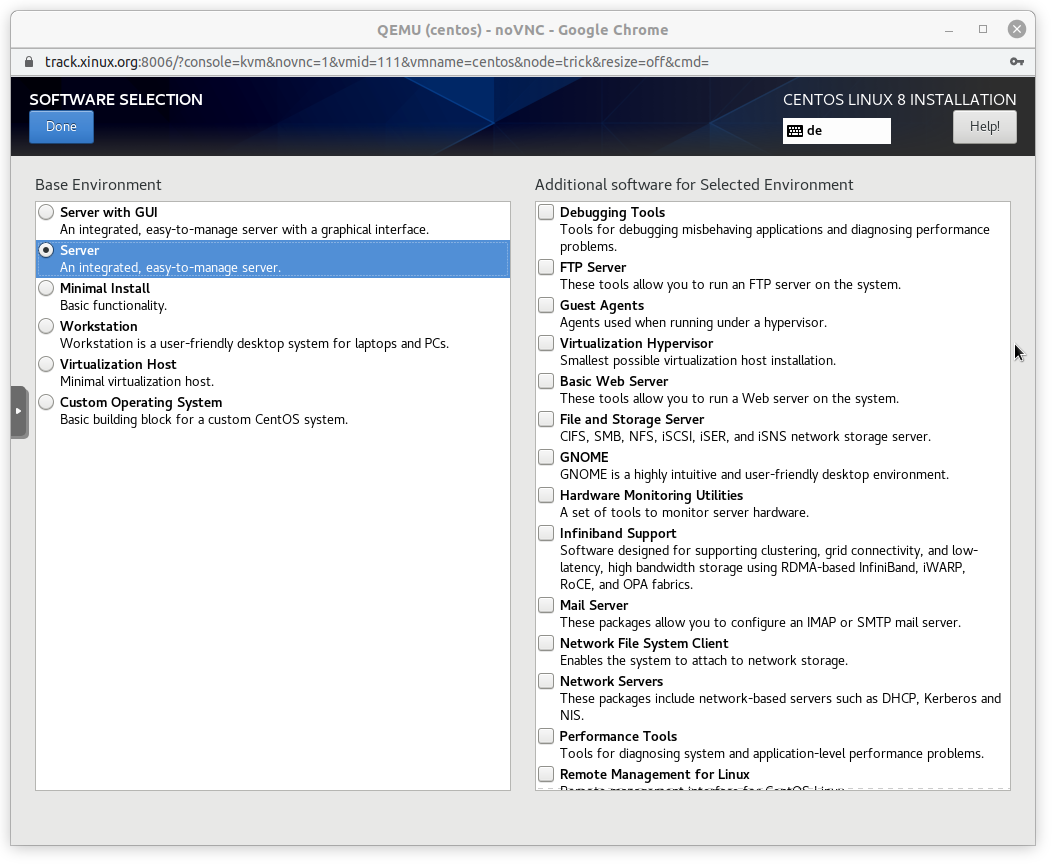The width and height of the screenshot is (1056, 864).
Task: Tick the Guest Agents checkbox
Action: click(546, 306)
